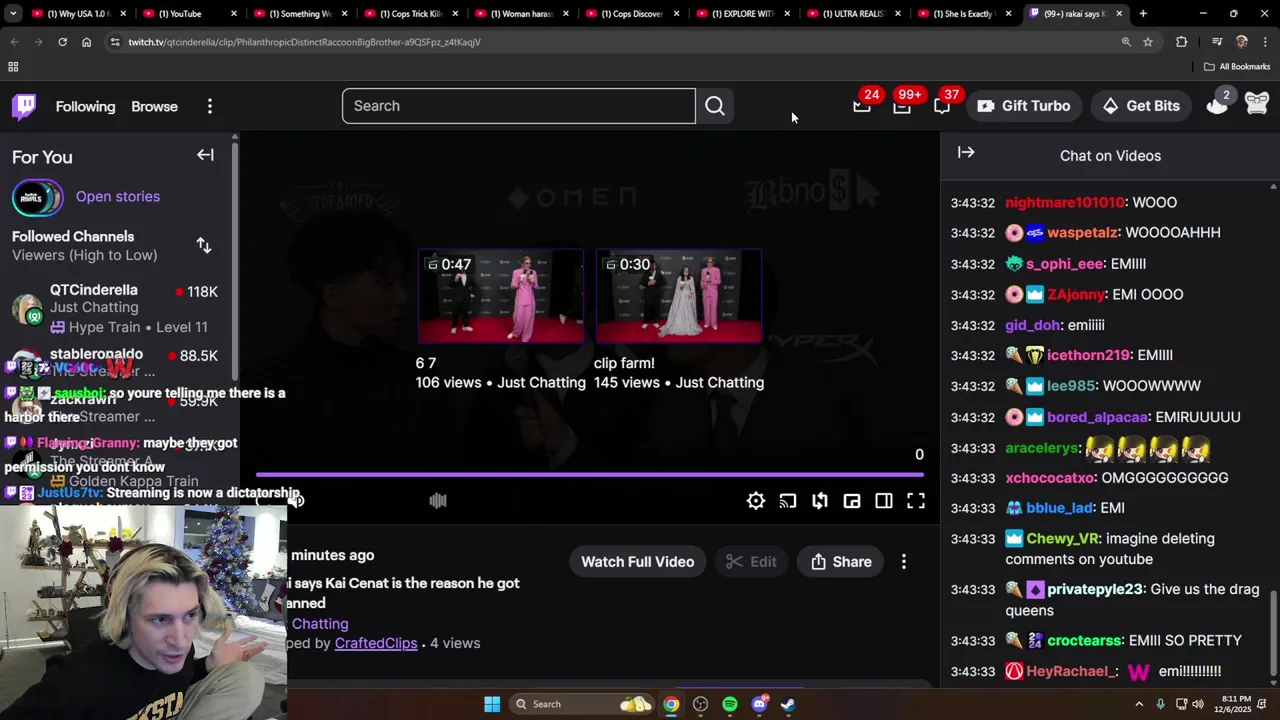Open whispers with 37 badge
1280x720 pixels.
[942, 106]
